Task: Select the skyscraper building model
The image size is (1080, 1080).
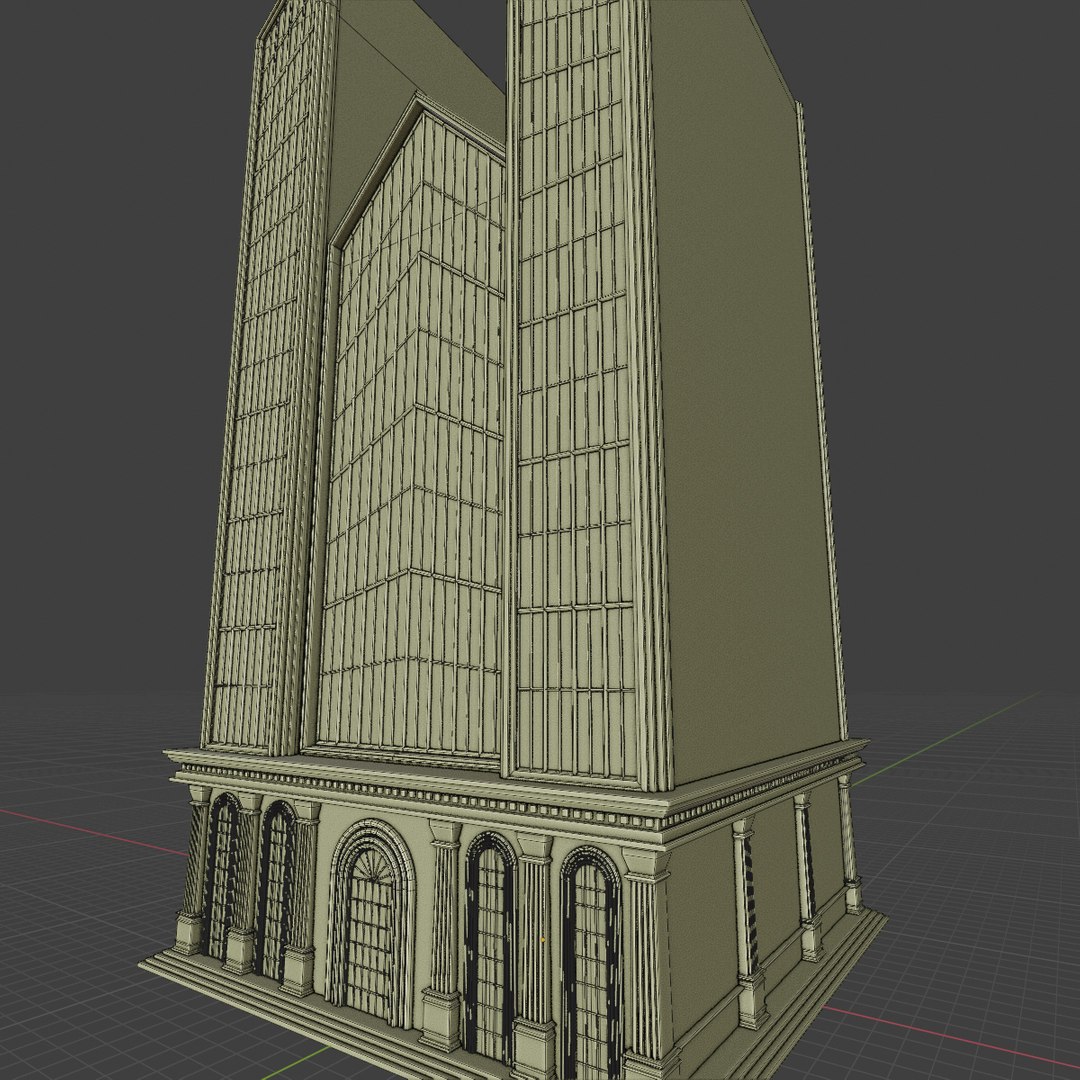Action: point(513,540)
